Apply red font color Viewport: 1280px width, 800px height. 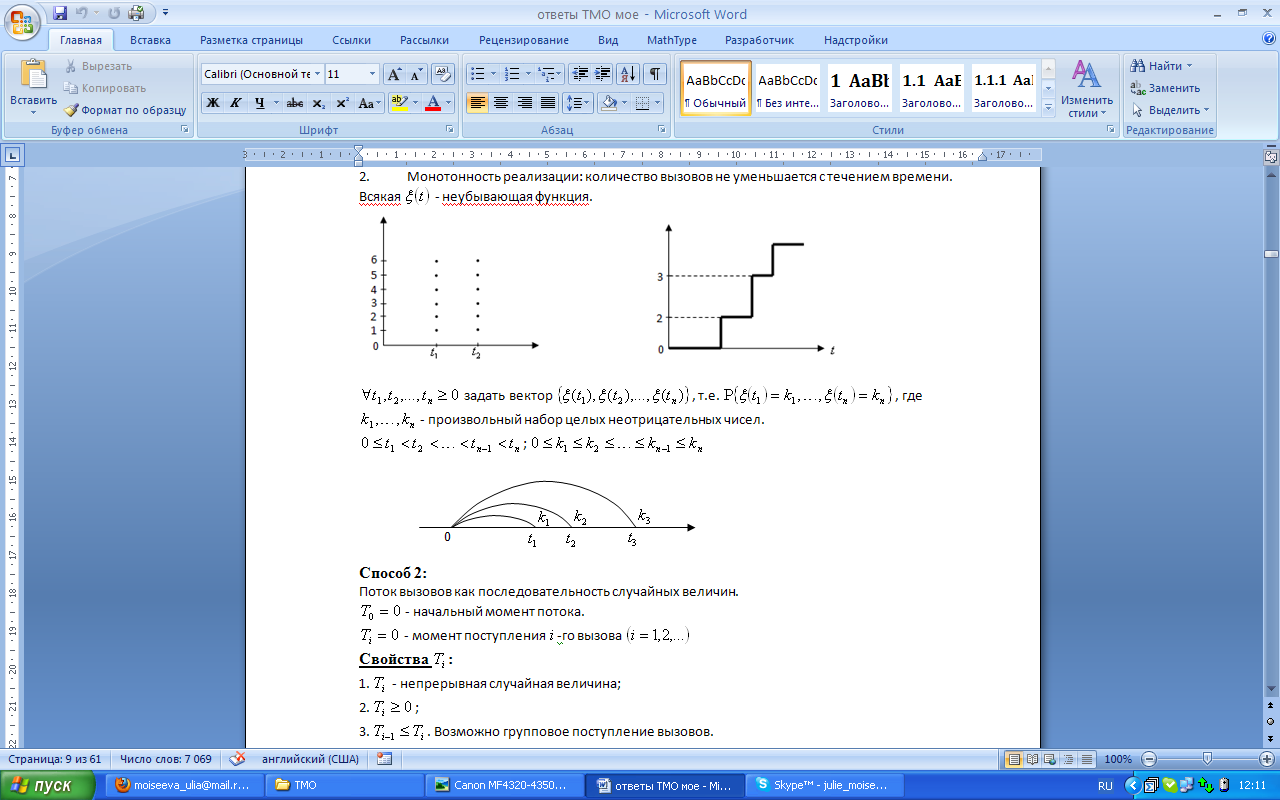(x=433, y=103)
